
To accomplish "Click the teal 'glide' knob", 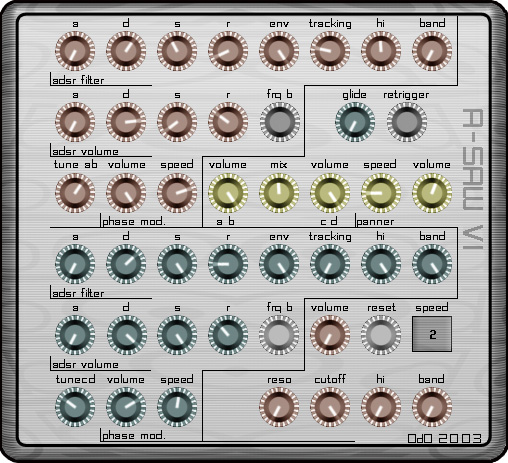I will tap(355, 122).
